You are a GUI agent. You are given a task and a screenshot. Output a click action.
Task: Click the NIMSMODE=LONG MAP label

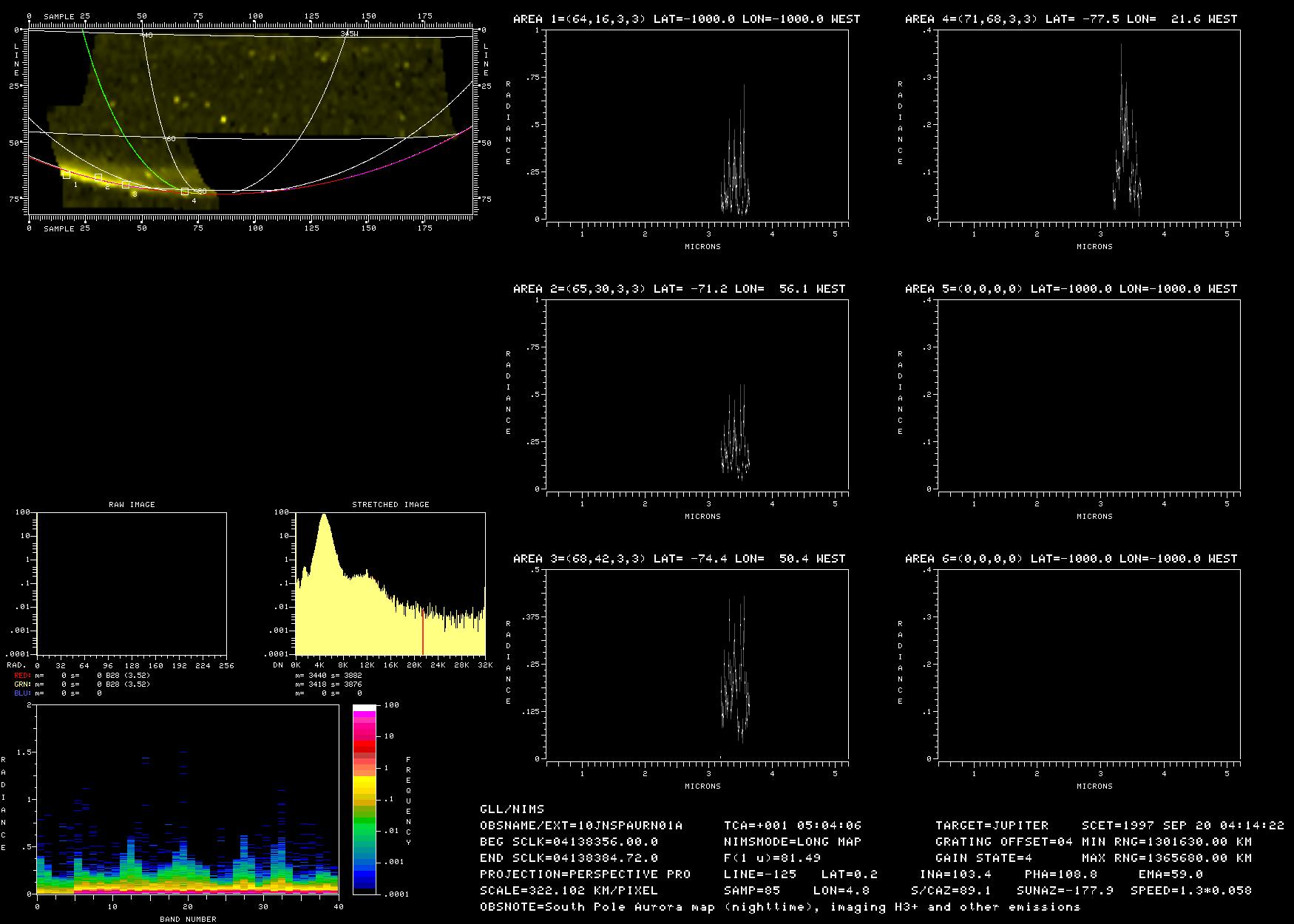[x=792, y=841]
